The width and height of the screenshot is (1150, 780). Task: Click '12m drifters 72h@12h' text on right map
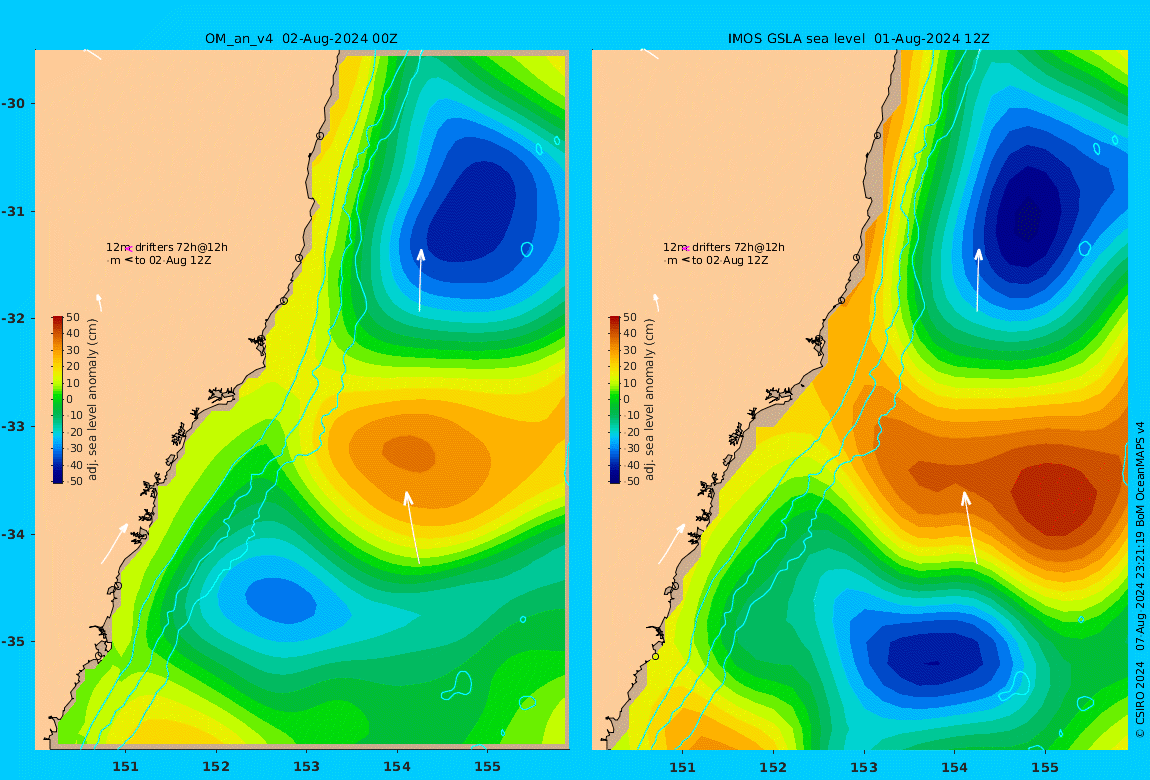(724, 247)
